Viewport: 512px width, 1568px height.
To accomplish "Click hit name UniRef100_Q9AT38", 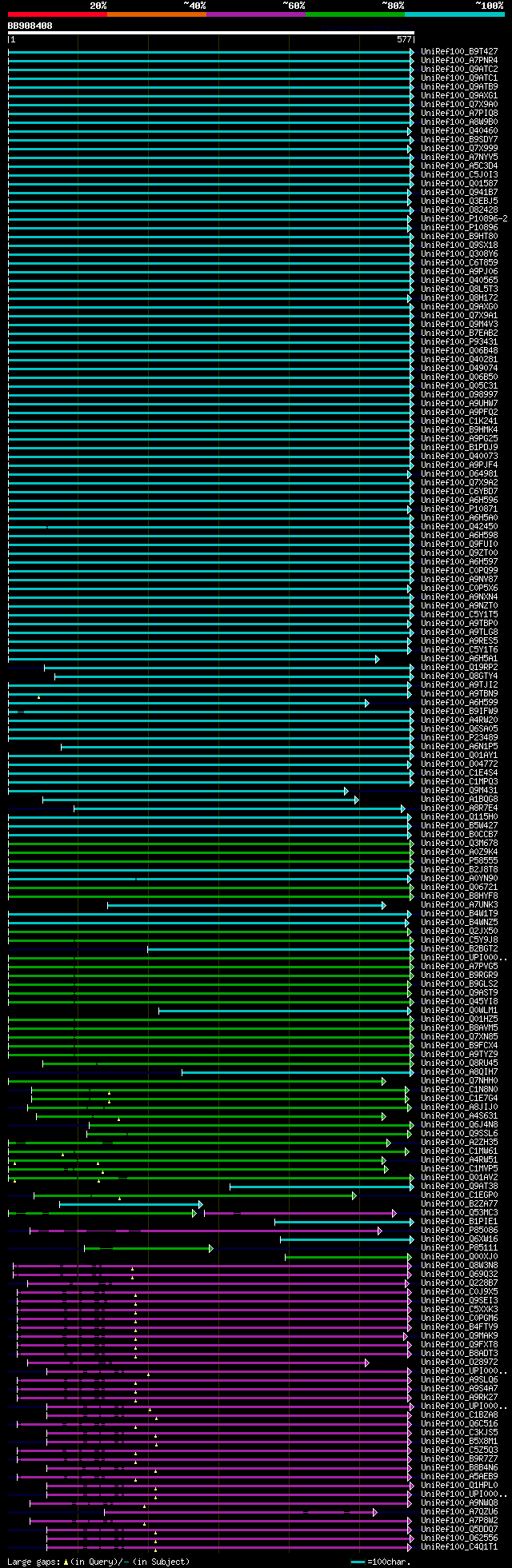I will (459, 1186).
